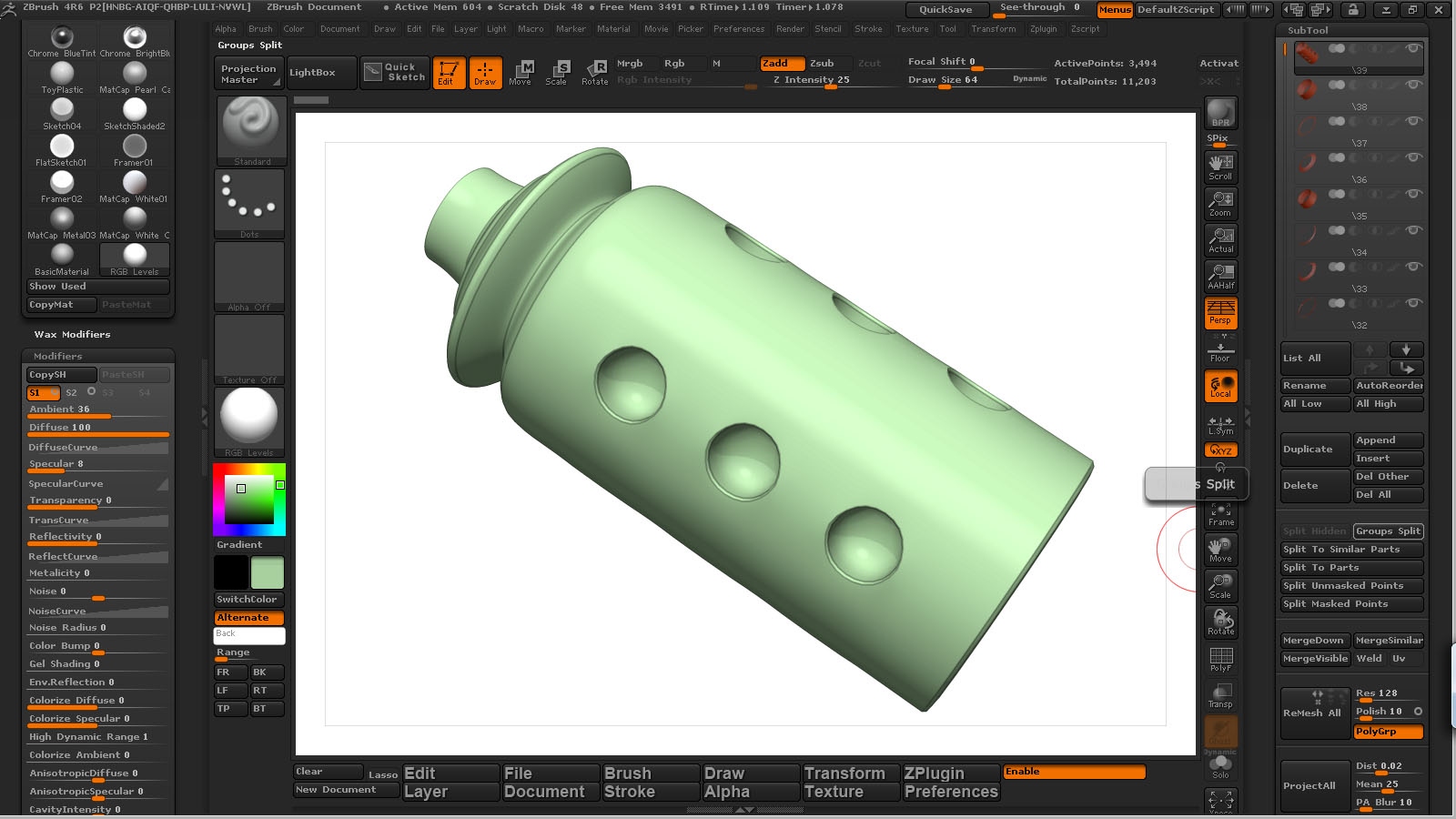Toggle Zadd mode
Screen dimensions: 1456x819
pos(783,64)
